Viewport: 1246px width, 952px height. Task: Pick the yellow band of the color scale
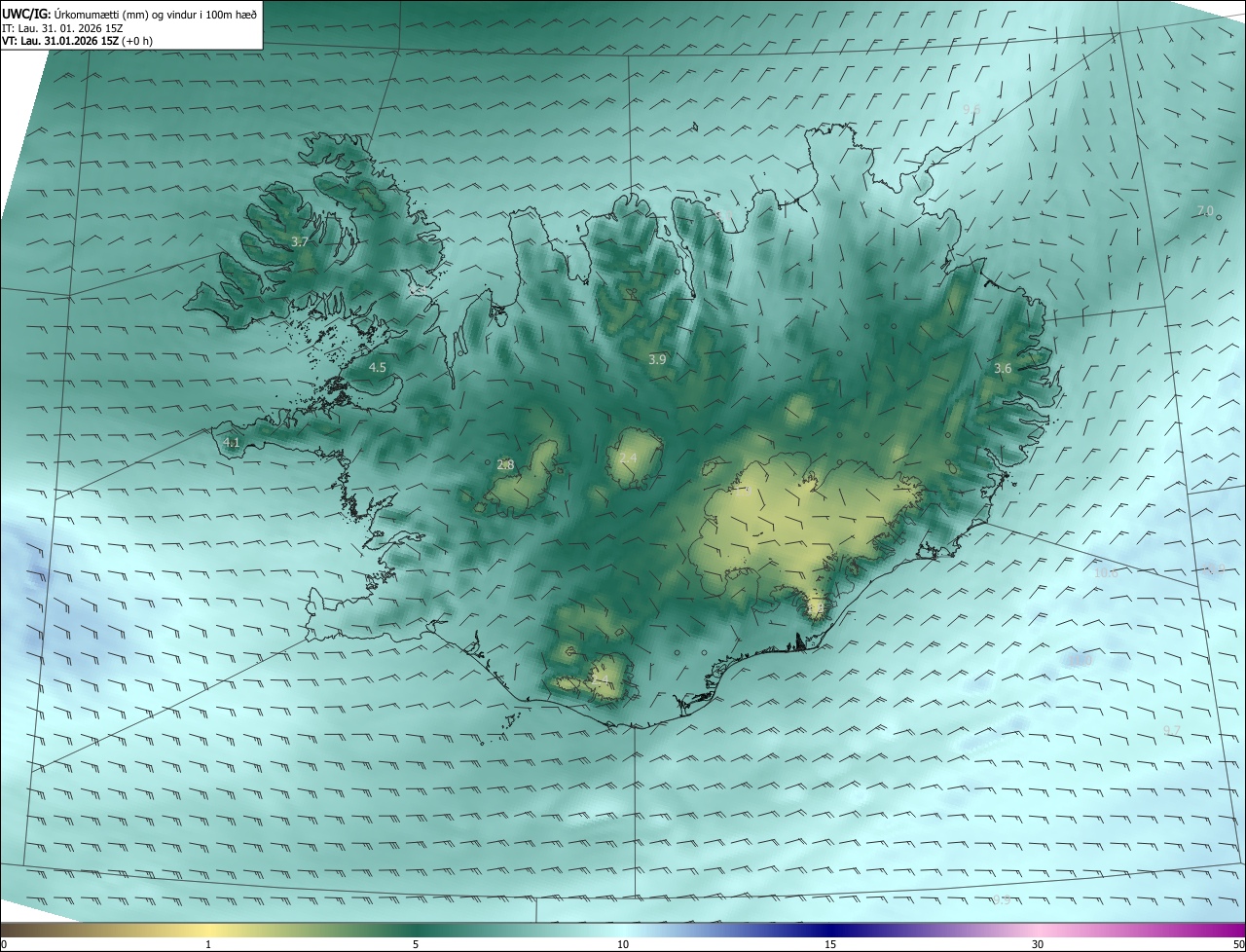209,931
